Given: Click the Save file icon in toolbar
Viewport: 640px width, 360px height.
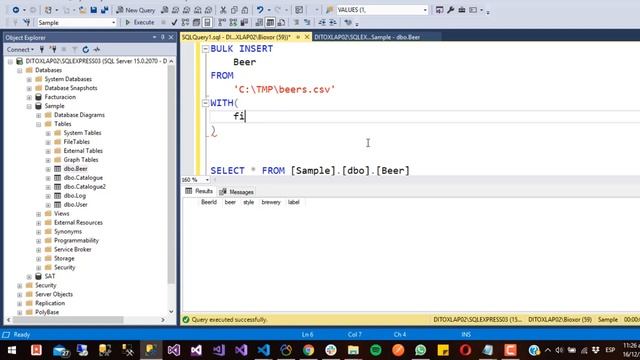Looking at the screenshot, I should (93, 10).
